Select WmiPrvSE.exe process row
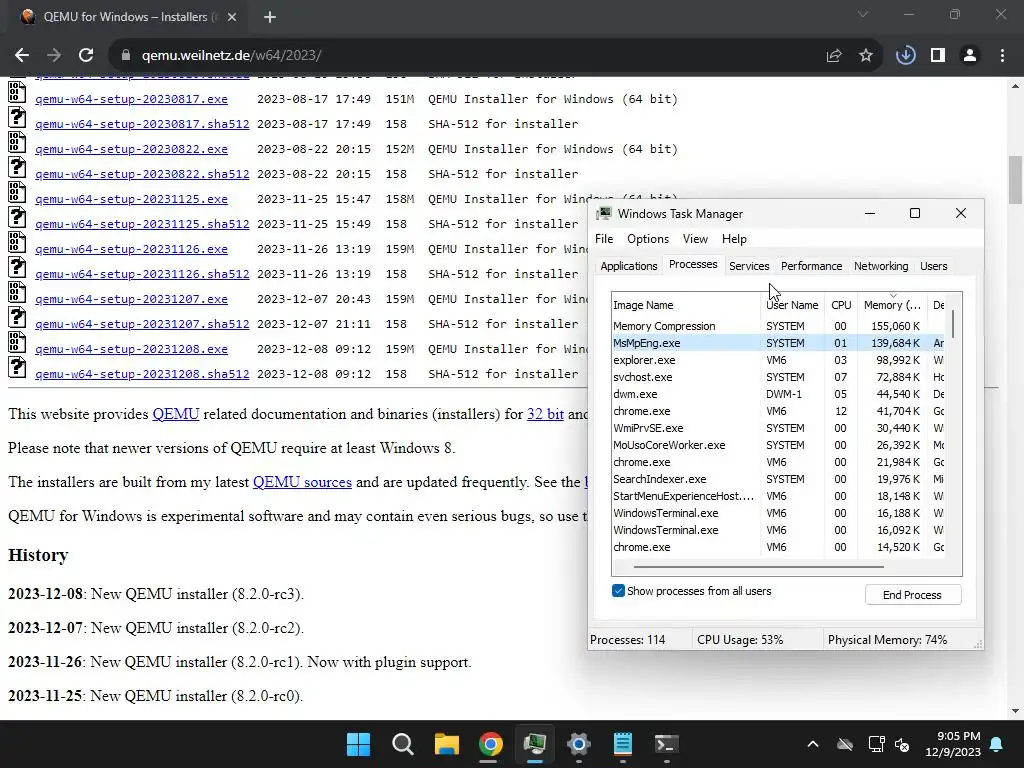 tap(778, 428)
